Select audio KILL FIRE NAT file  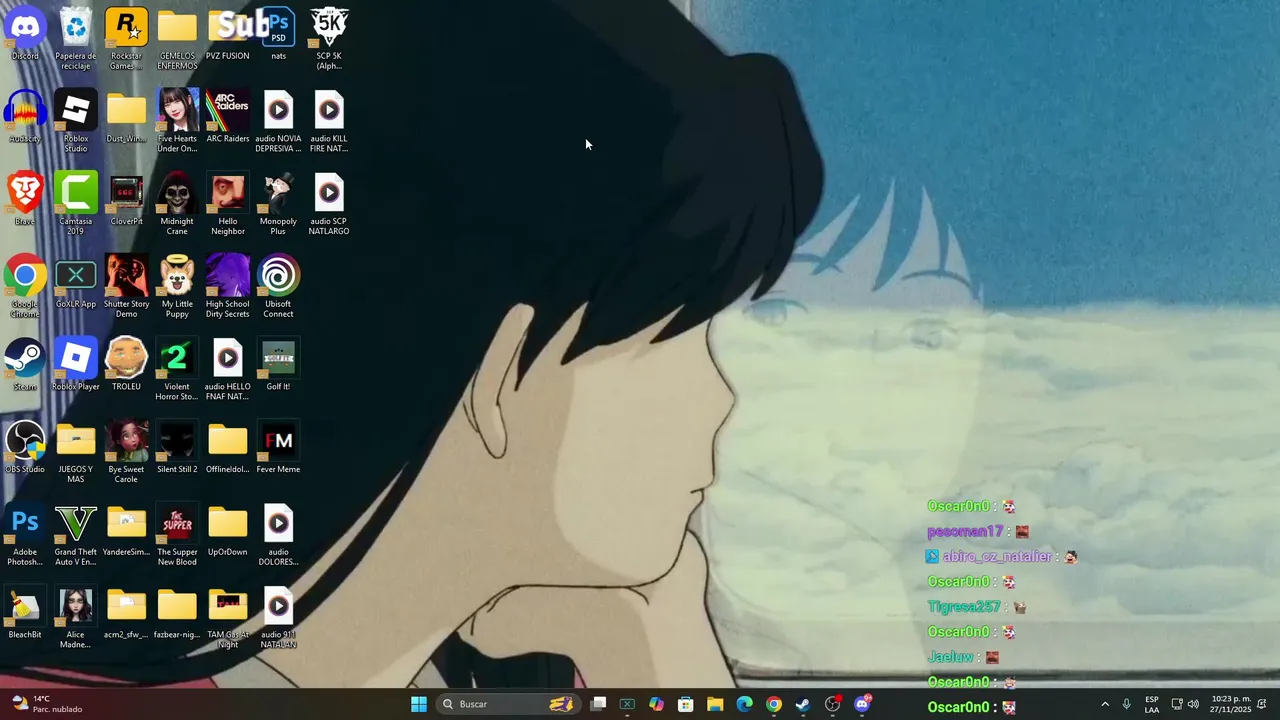(329, 122)
